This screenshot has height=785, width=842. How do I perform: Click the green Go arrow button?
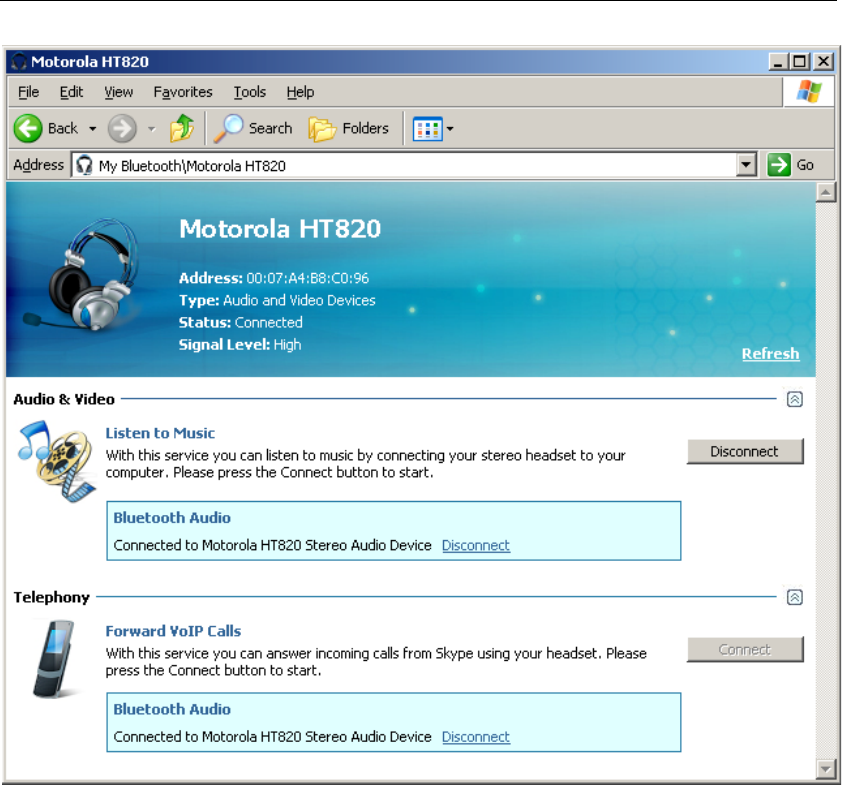tap(779, 165)
